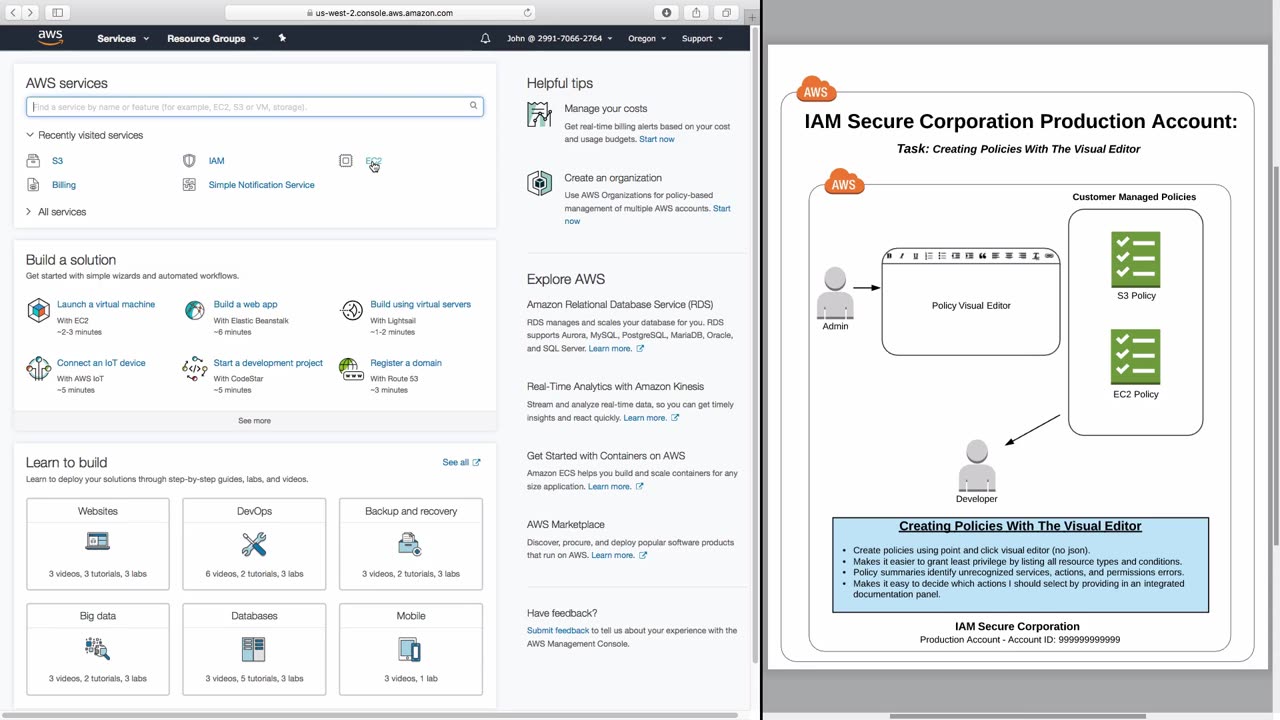Click the IAM shield icon
Image resolution: width=1280 pixels, height=720 pixels.
tap(189, 161)
